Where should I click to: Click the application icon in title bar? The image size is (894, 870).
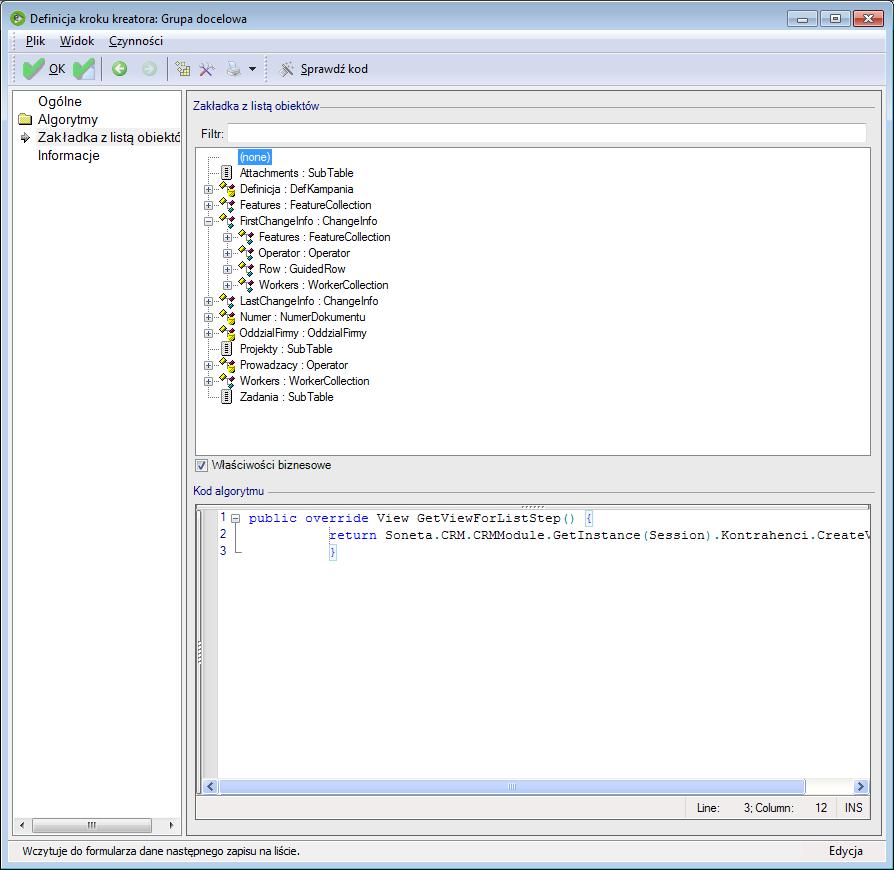tap(18, 19)
